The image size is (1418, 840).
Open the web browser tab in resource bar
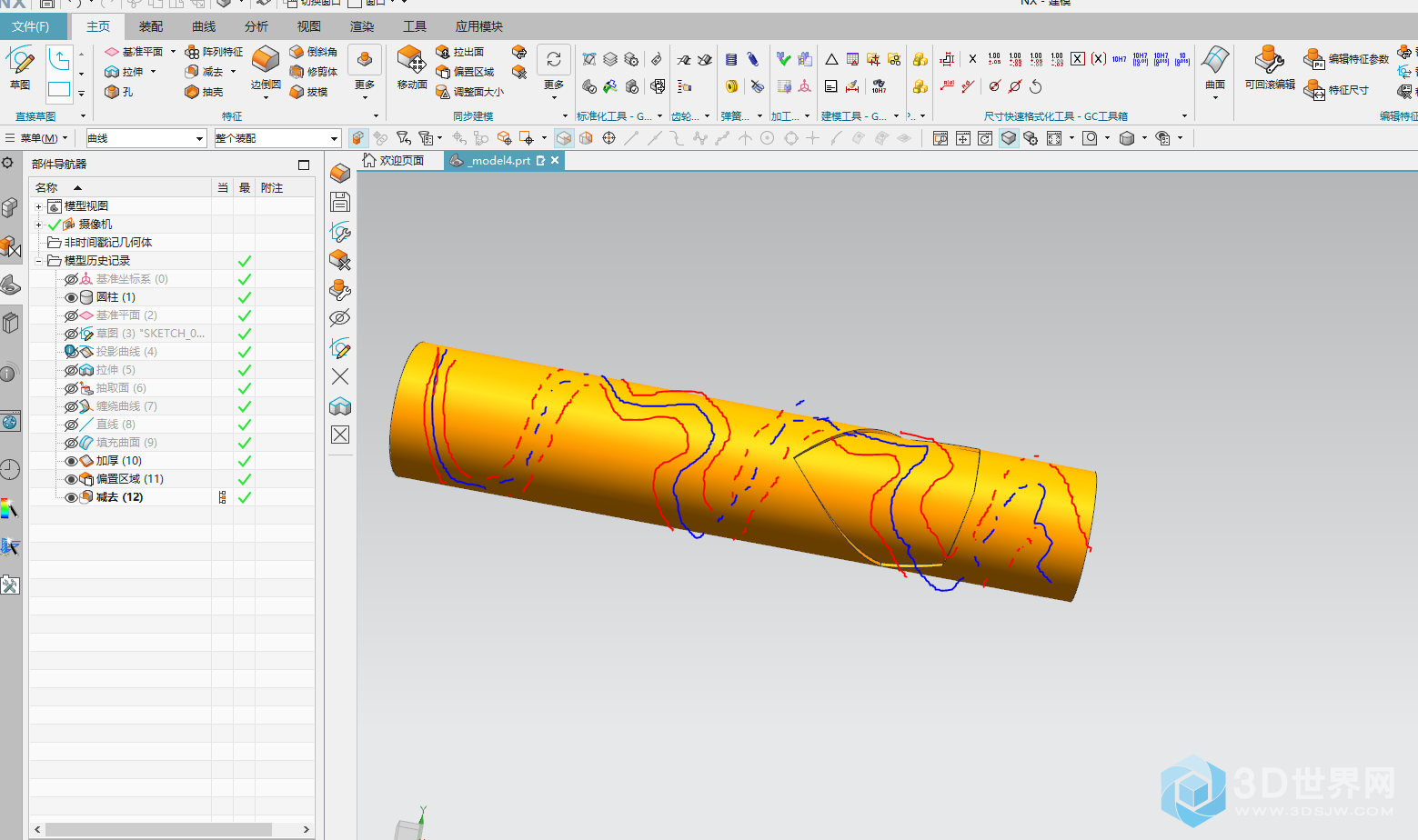10,422
